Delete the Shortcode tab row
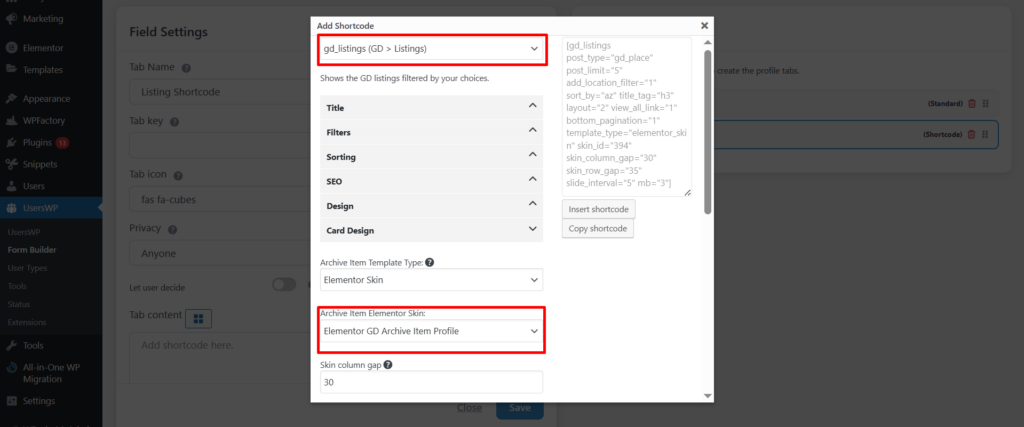Image resolution: width=1024 pixels, height=427 pixels. pyautogui.click(x=971, y=134)
